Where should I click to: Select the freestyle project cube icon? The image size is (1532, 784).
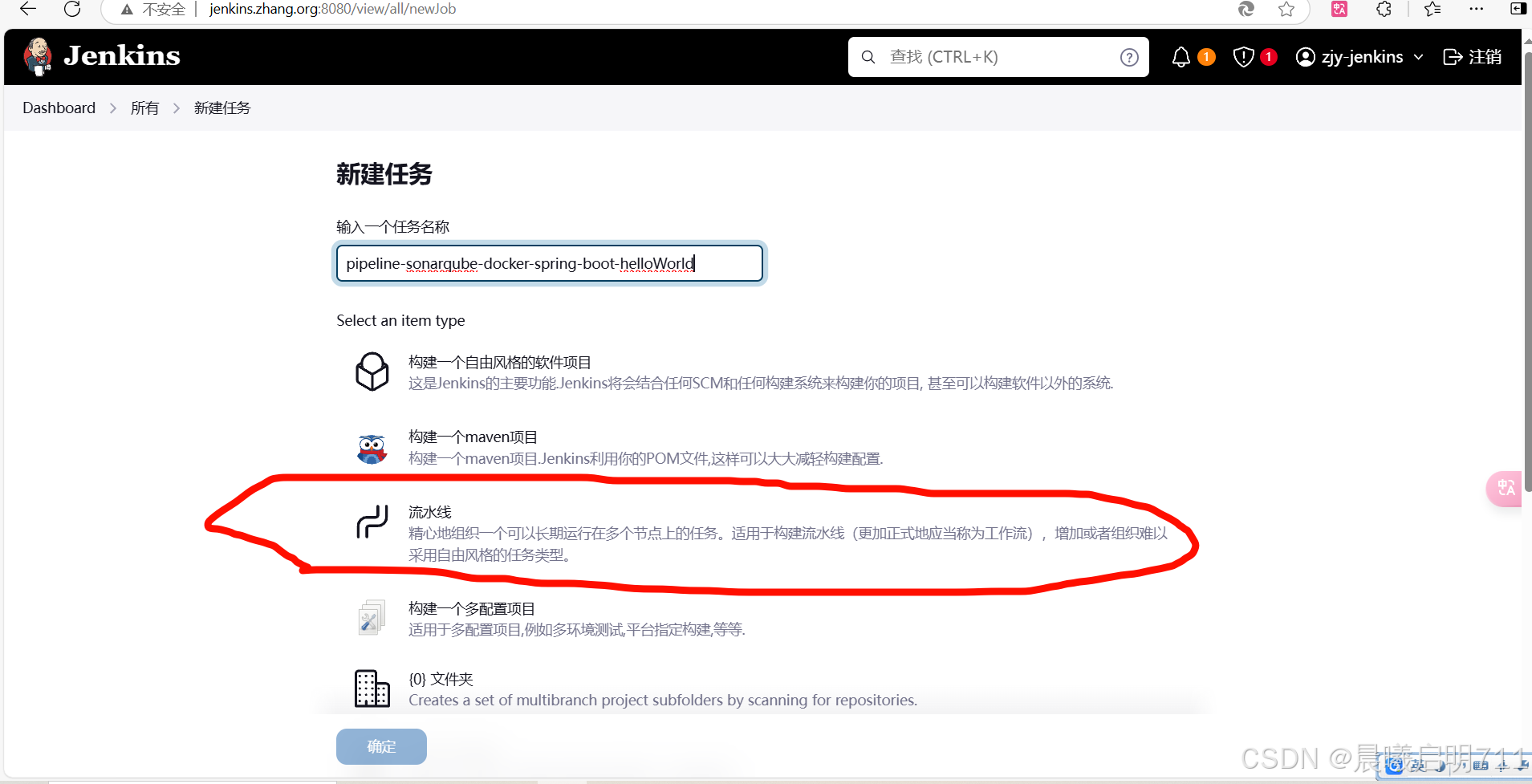click(372, 372)
